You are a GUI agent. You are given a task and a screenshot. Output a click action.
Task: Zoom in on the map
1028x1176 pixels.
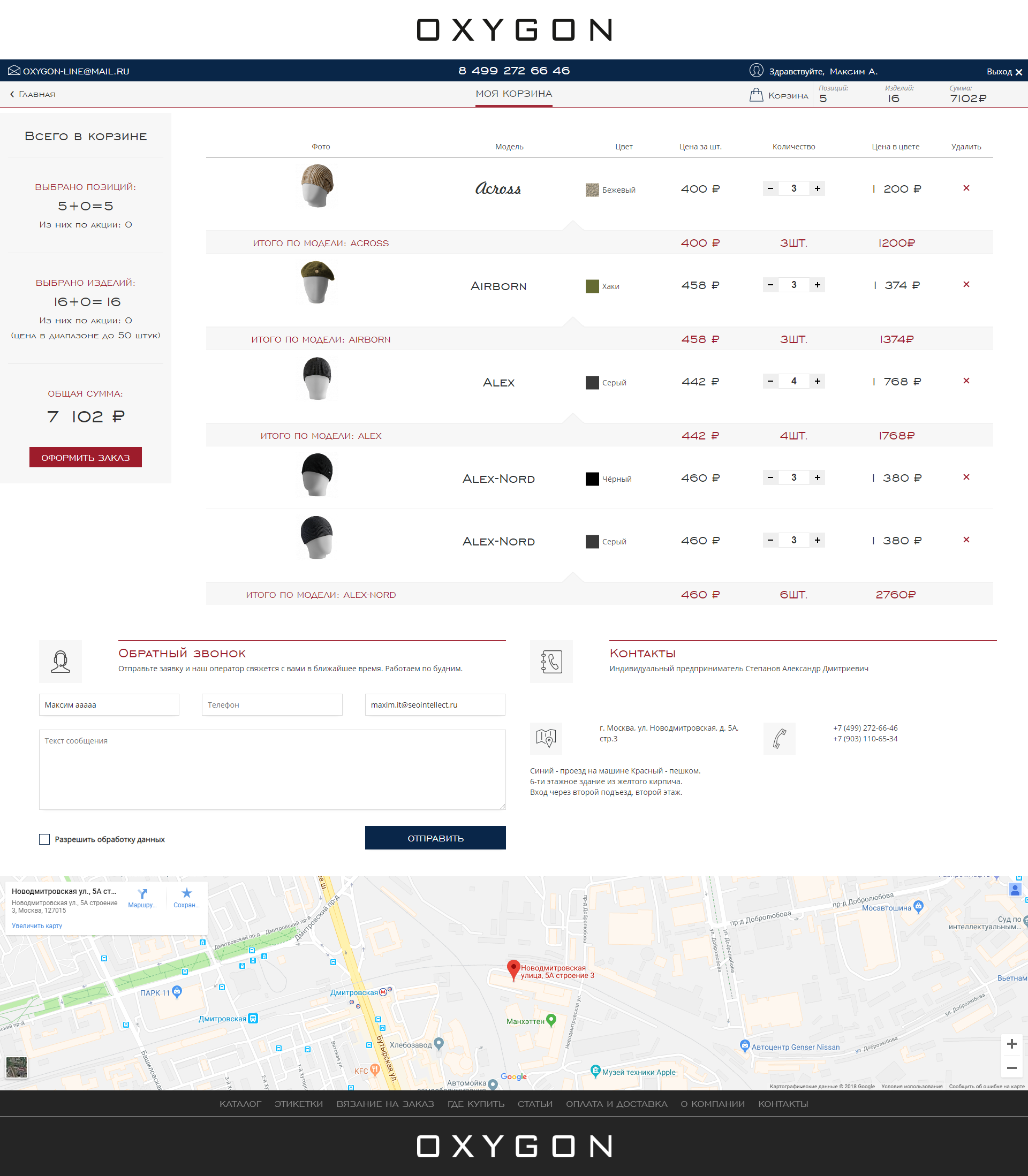click(x=1011, y=1044)
